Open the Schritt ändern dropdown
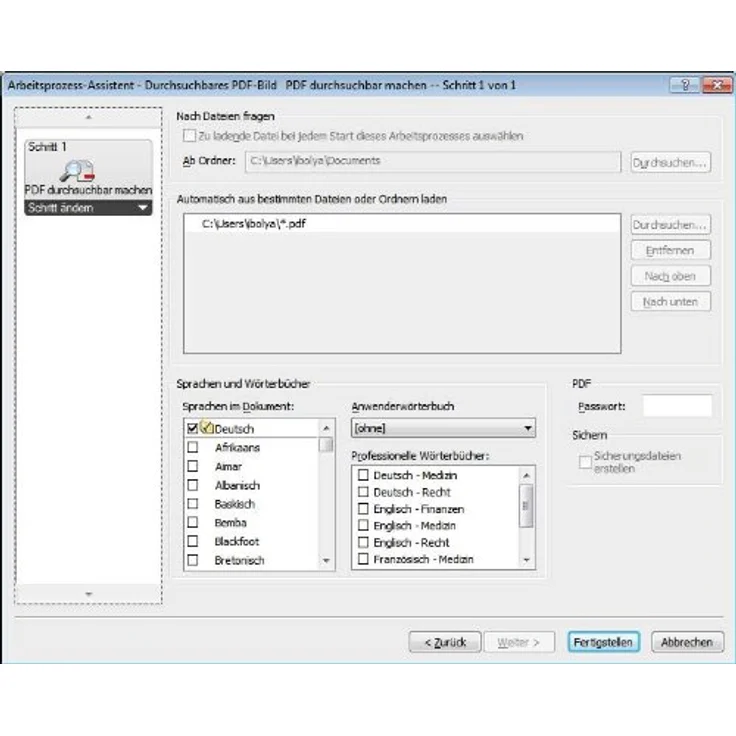 pyautogui.click(x=88, y=207)
